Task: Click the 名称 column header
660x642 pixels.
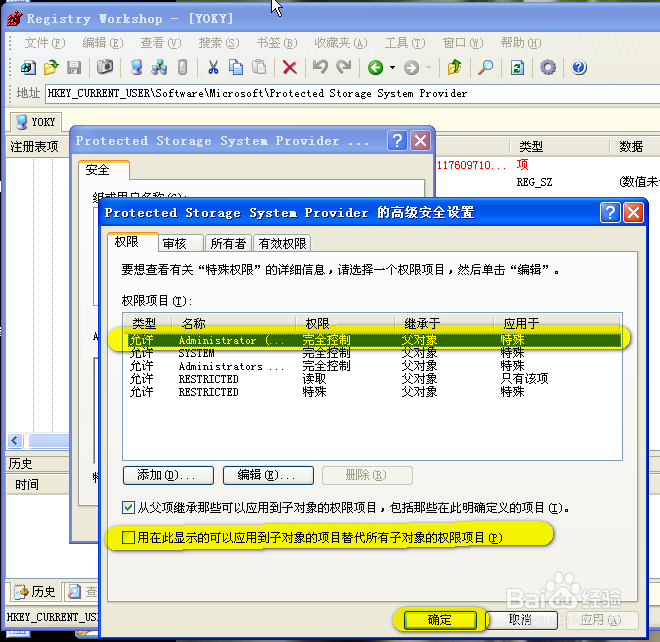Action: 234,323
